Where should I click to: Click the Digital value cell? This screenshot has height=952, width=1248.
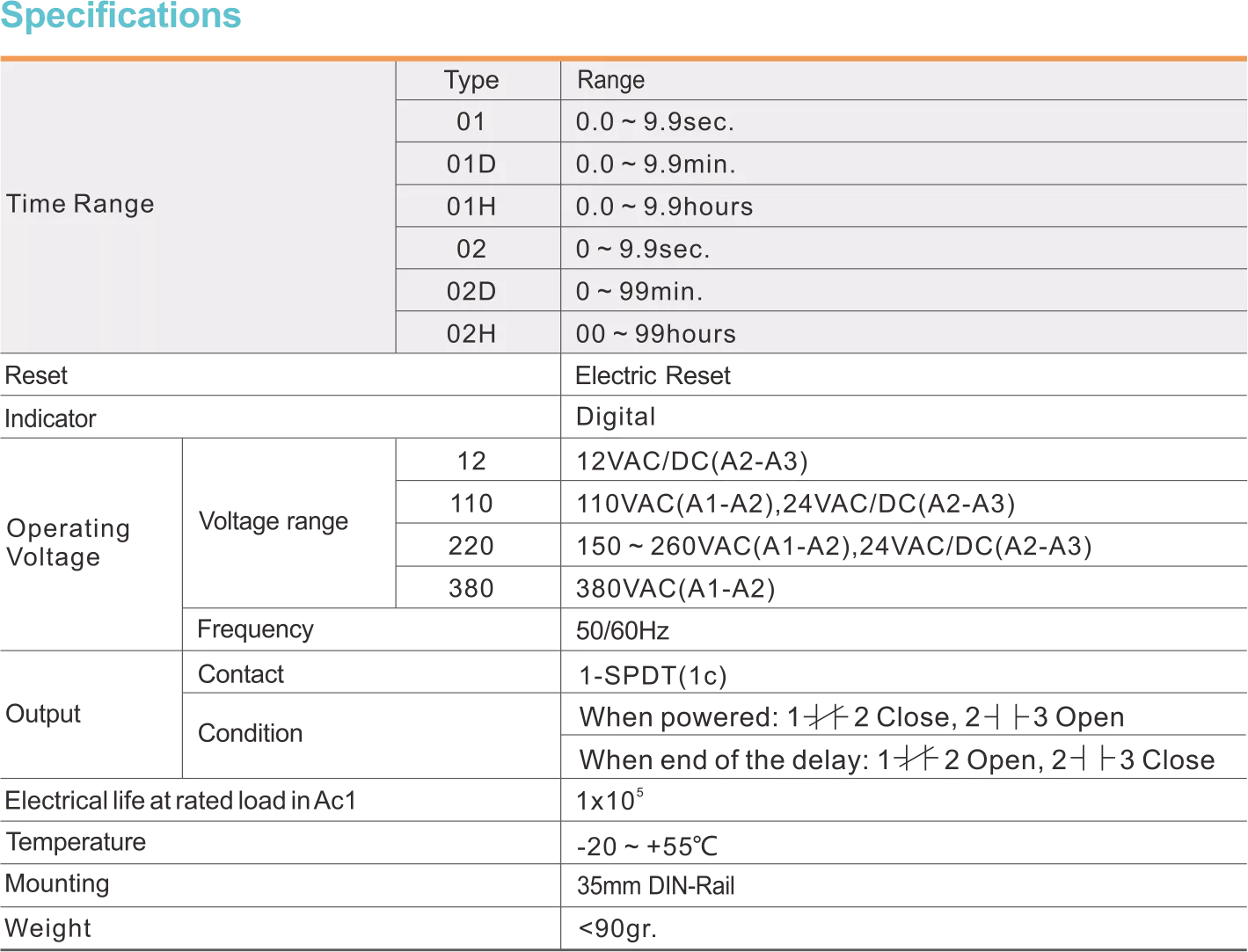coord(615,417)
